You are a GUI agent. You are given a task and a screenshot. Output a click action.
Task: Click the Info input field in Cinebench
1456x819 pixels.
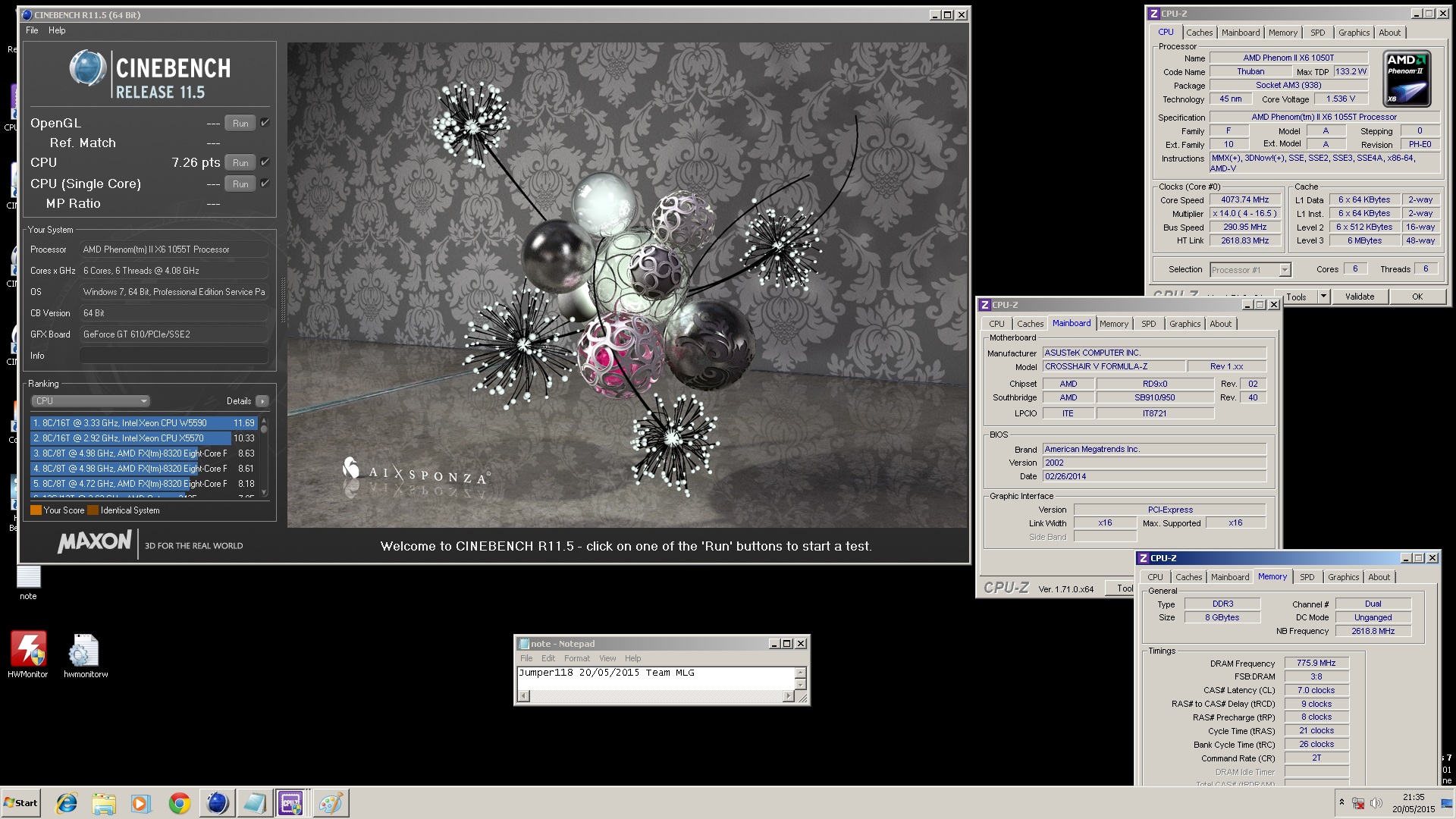point(174,356)
